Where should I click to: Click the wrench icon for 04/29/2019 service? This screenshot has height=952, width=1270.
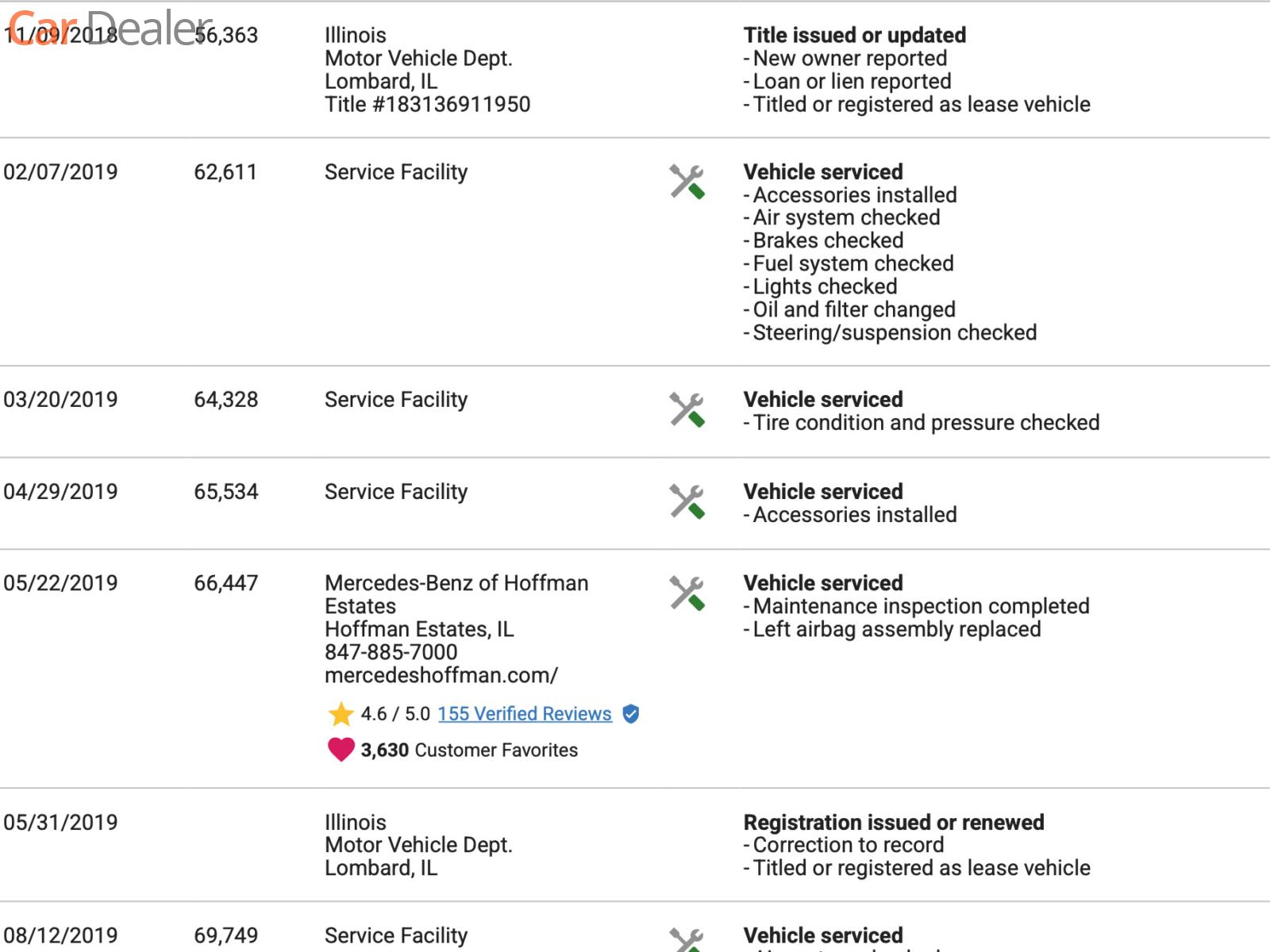687,501
